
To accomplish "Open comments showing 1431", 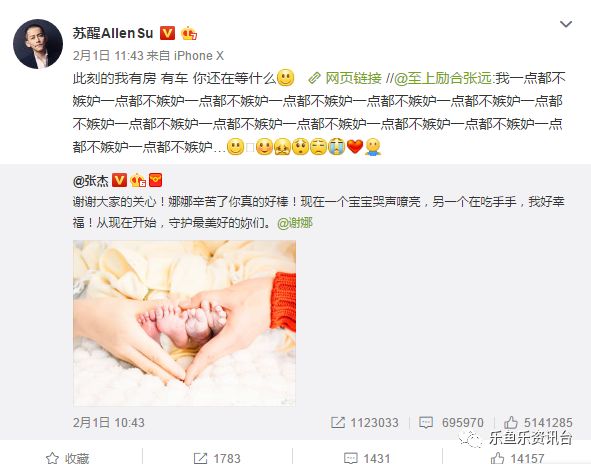I will coord(367,458).
